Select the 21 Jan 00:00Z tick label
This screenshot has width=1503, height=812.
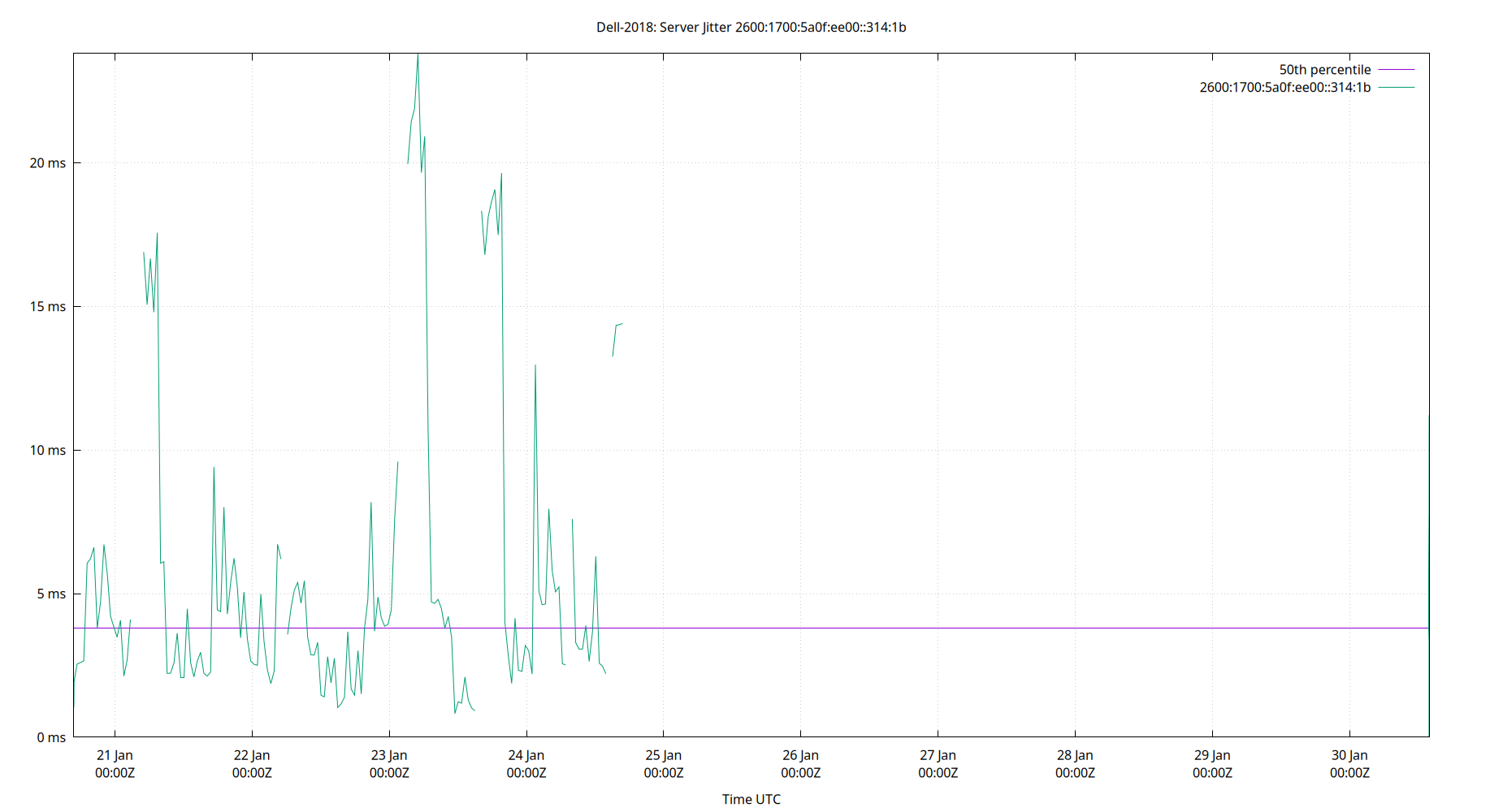pos(114,763)
